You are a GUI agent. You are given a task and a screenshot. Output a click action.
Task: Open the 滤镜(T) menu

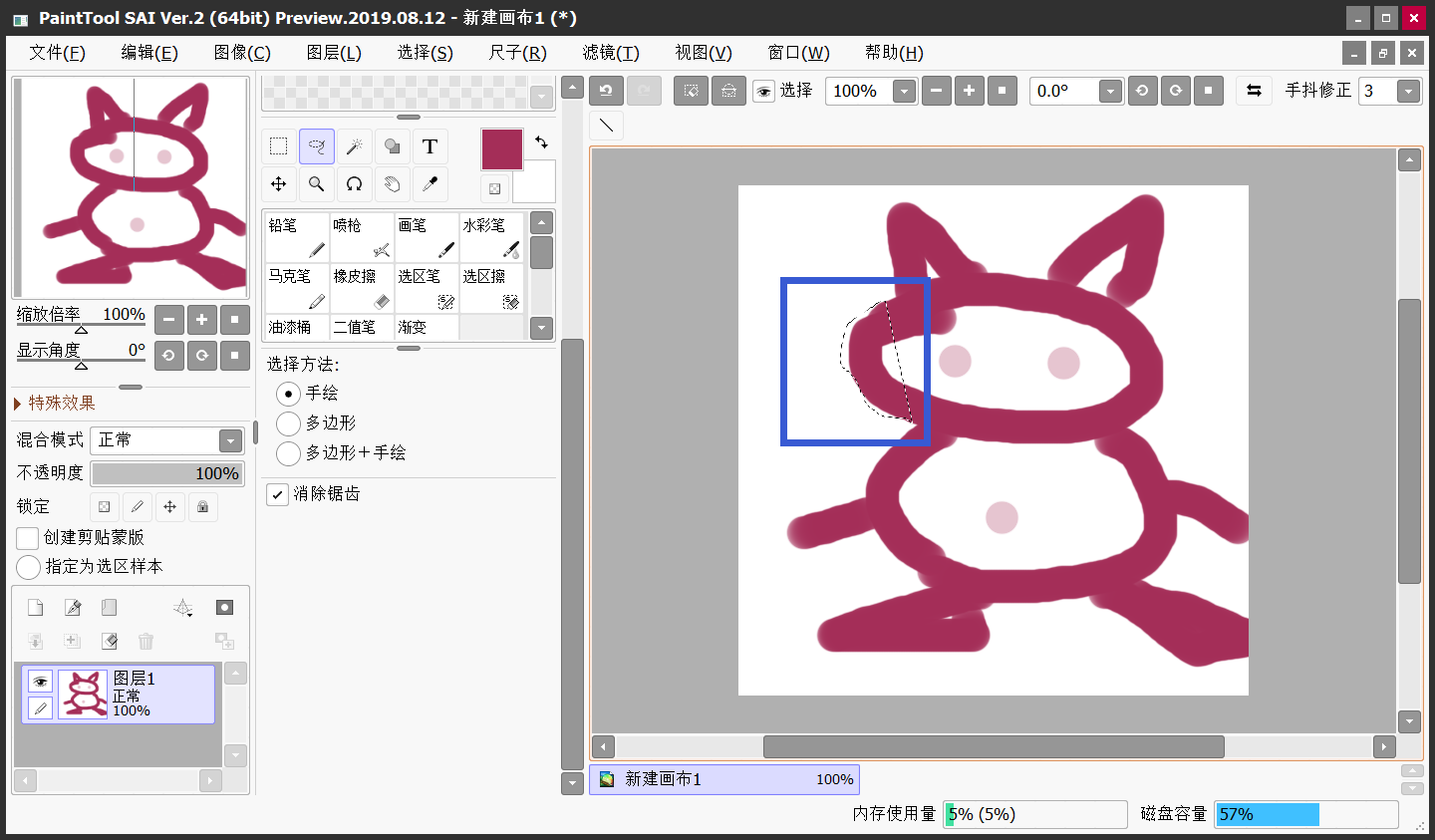(x=611, y=53)
